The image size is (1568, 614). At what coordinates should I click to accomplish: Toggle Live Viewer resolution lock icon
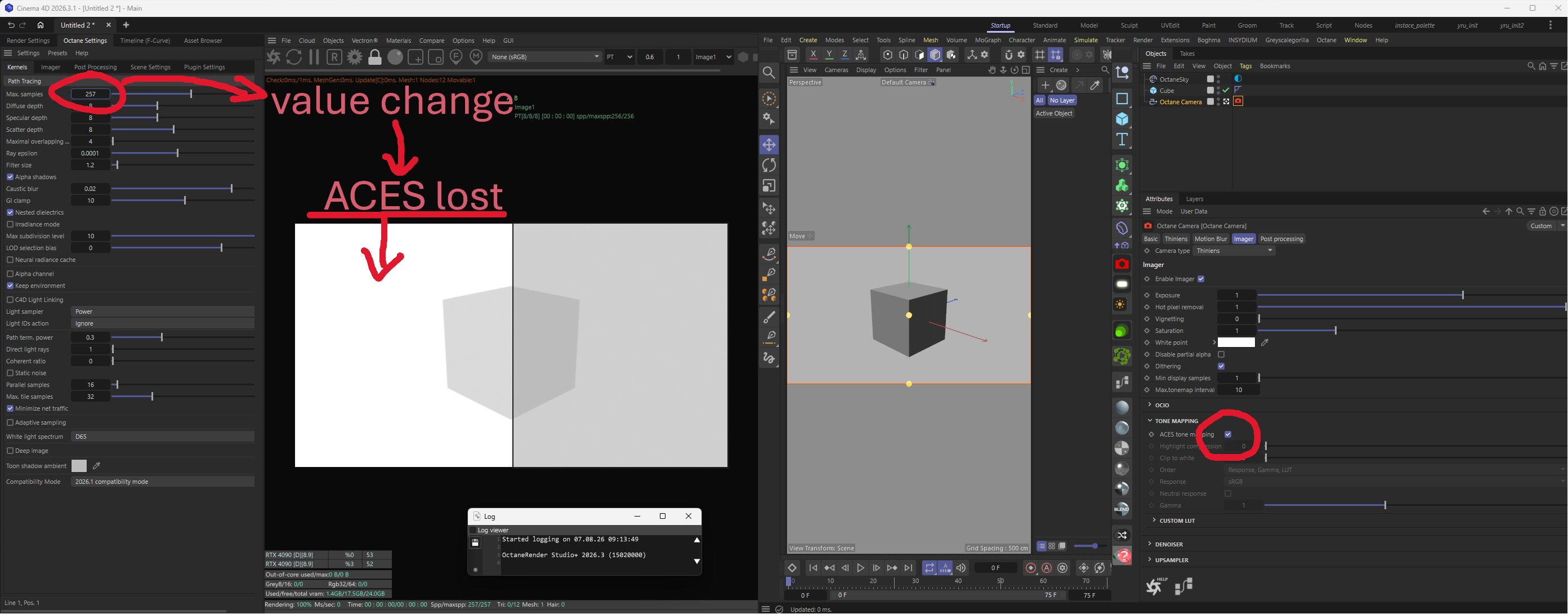pos(375,57)
